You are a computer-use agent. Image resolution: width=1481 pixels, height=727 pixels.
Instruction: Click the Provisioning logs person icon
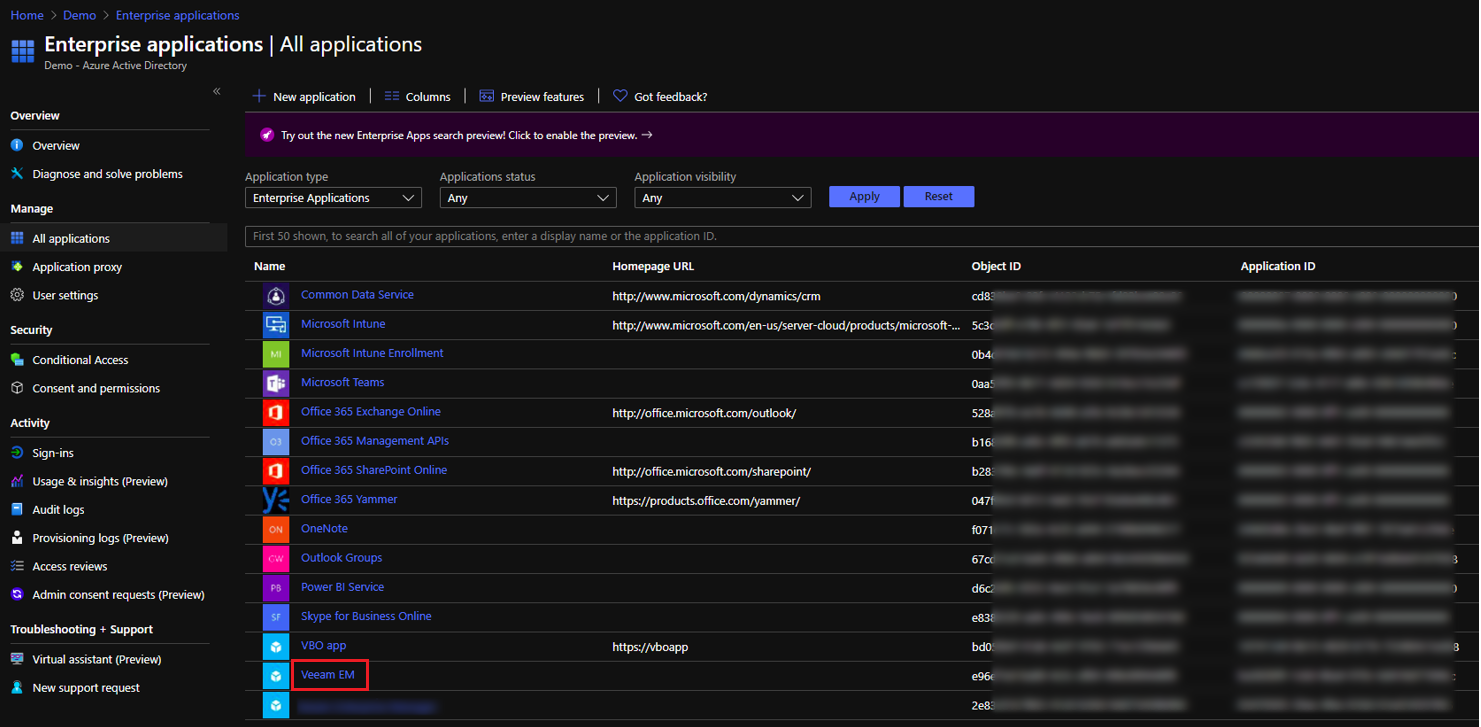17,538
